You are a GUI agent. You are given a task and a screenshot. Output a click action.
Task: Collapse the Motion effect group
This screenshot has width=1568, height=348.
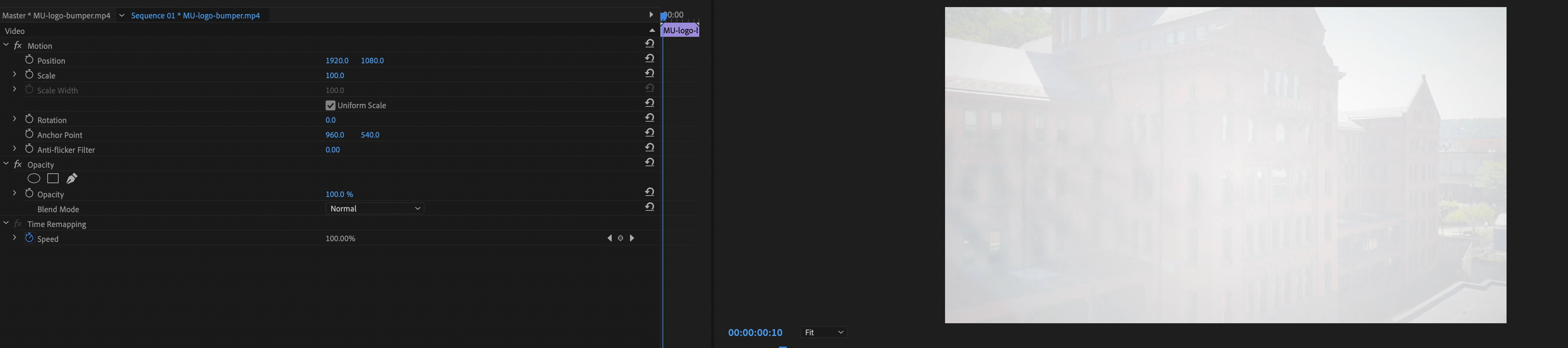[6, 45]
